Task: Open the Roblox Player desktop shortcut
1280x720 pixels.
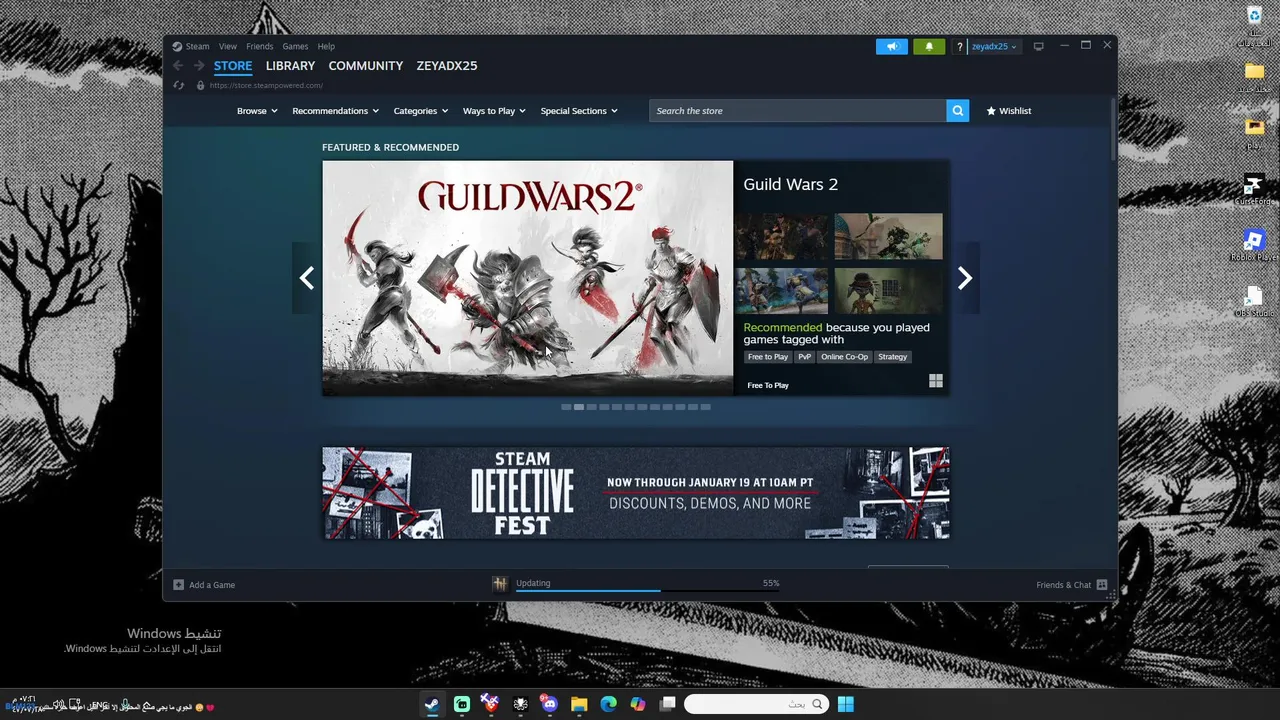Action: (1254, 246)
